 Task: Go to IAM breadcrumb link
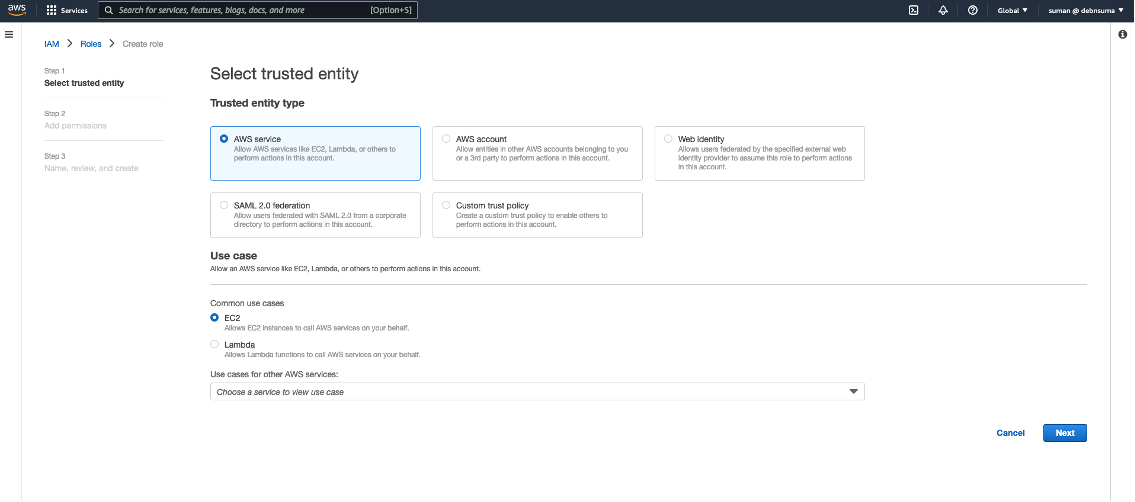pyautogui.click(x=51, y=43)
